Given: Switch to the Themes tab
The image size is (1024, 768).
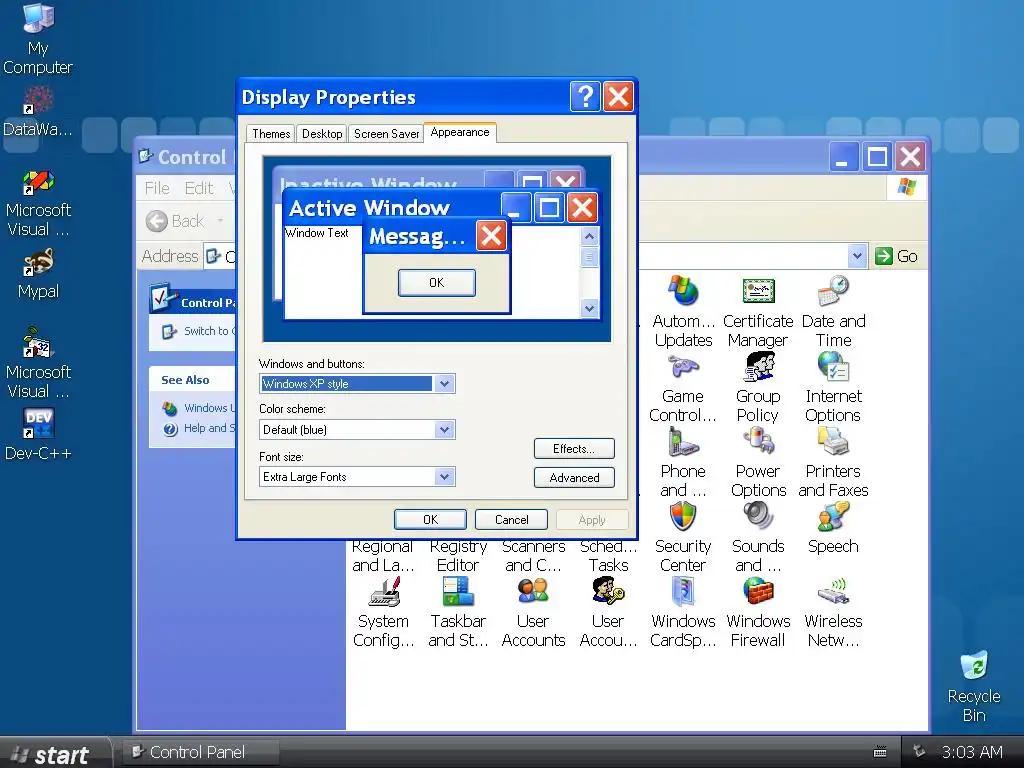Looking at the screenshot, I should point(271,134).
